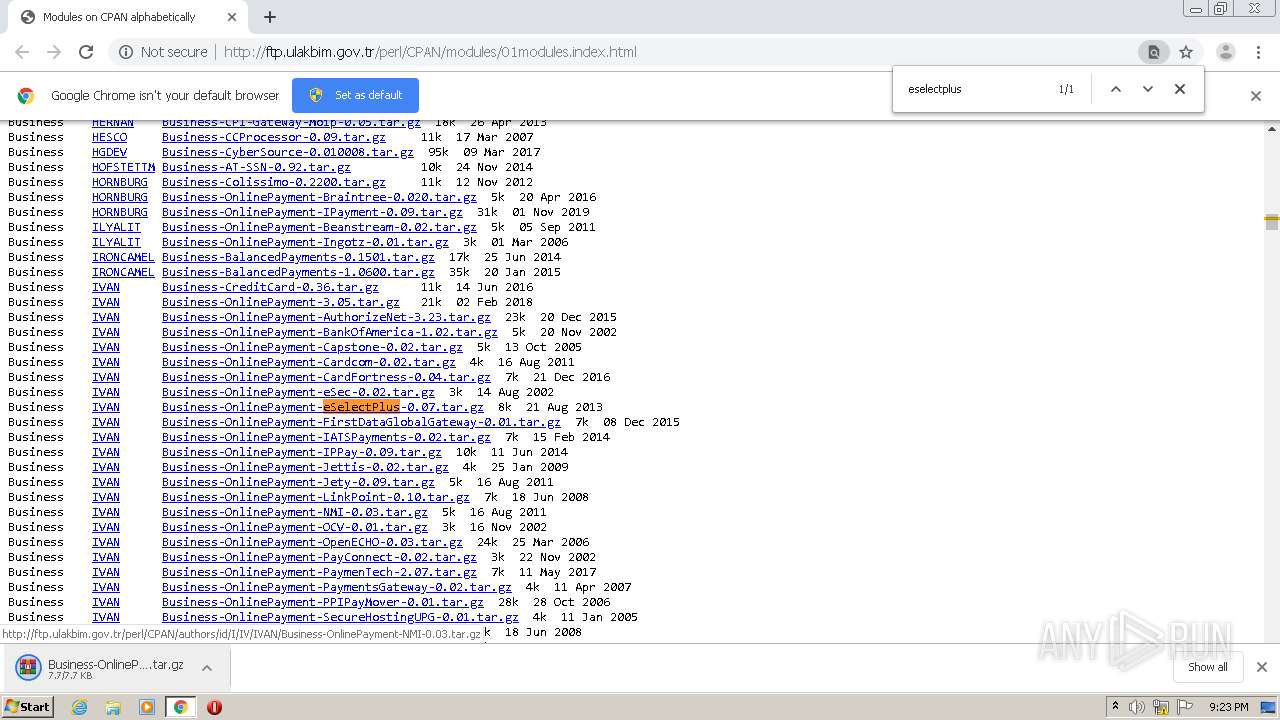Click the red stop-sign taskbar icon
The width and height of the screenshot is (1280, 720).
point(214,707)
